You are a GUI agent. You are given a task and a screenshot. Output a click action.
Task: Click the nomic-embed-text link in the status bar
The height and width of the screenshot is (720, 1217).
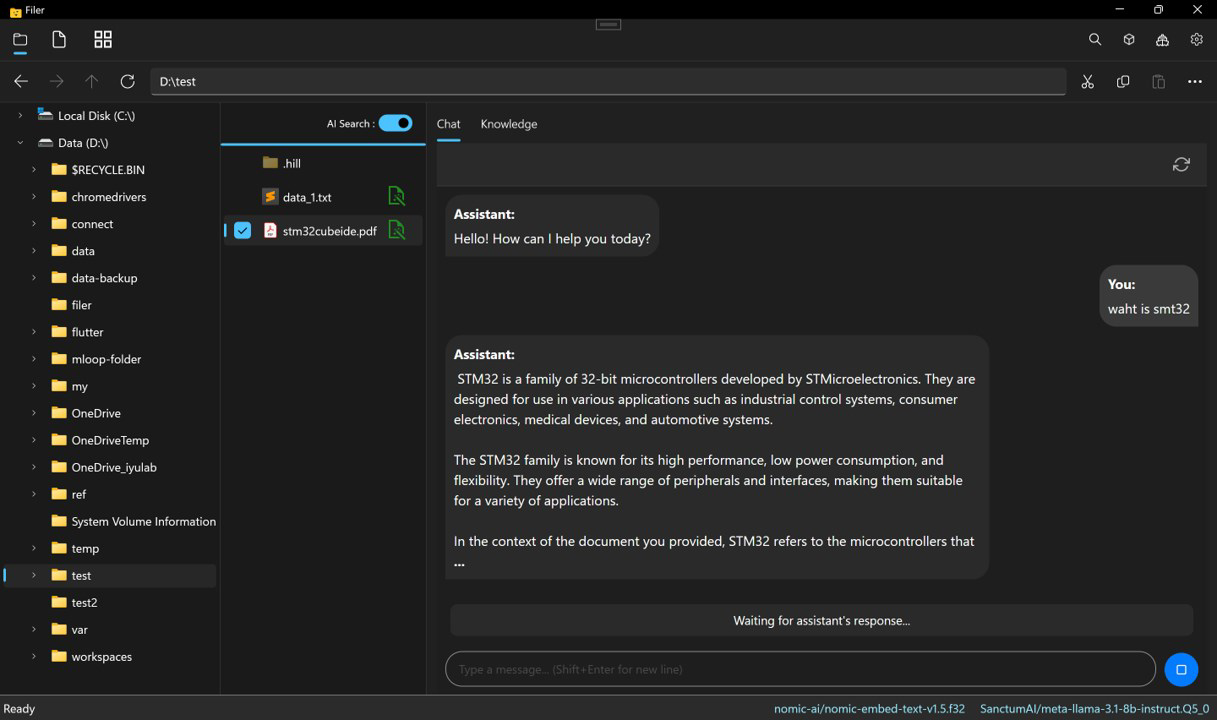[x=869, y=708]
